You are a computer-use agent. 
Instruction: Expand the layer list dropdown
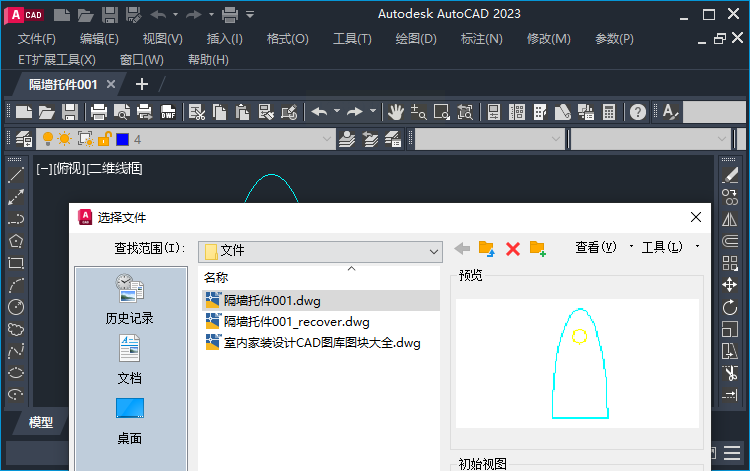coord(327,139)
